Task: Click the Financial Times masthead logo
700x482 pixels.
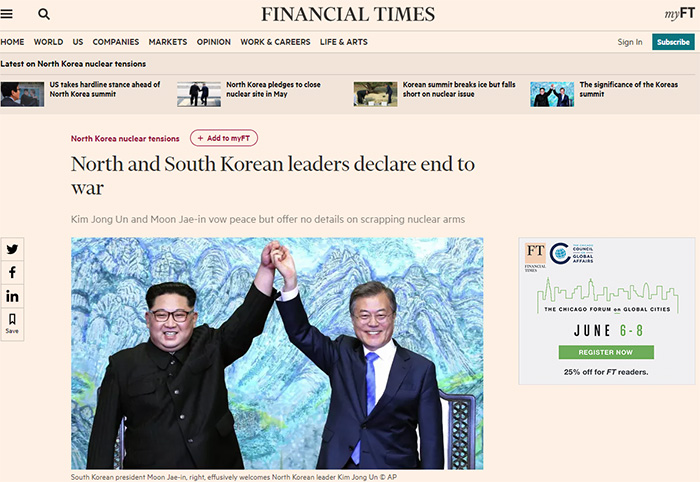Action: point(348,14)
